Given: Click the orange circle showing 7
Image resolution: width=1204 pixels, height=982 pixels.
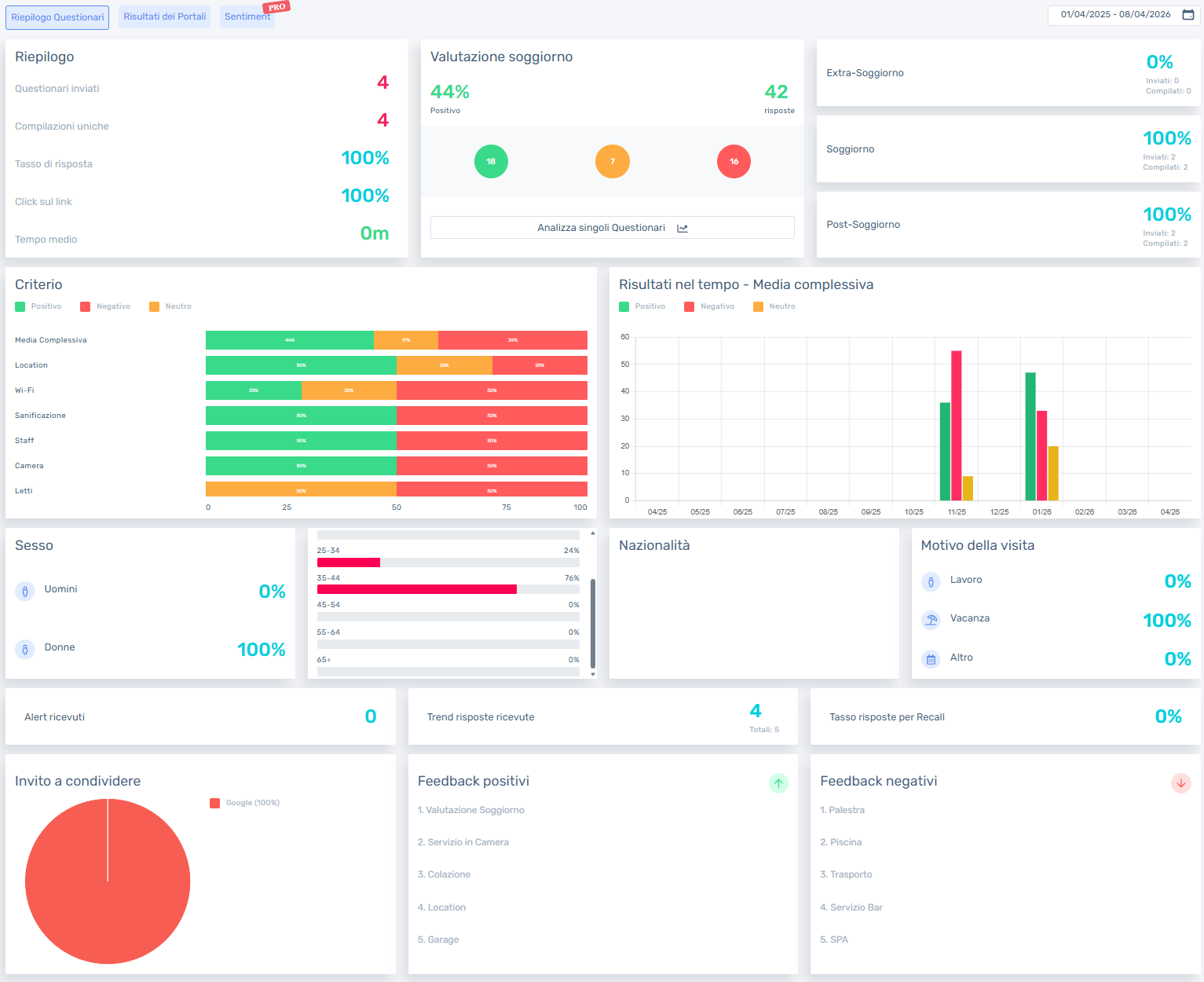Looking at the screenshot, I should (613, 162).
